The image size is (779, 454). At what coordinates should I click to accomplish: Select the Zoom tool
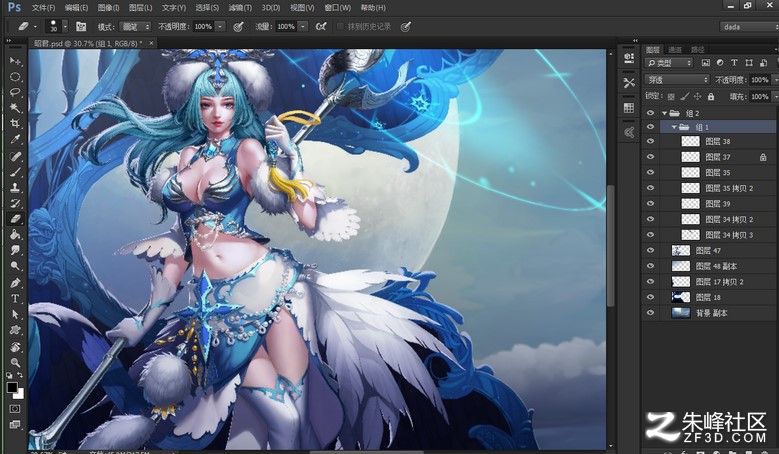(x=15, y=363)
